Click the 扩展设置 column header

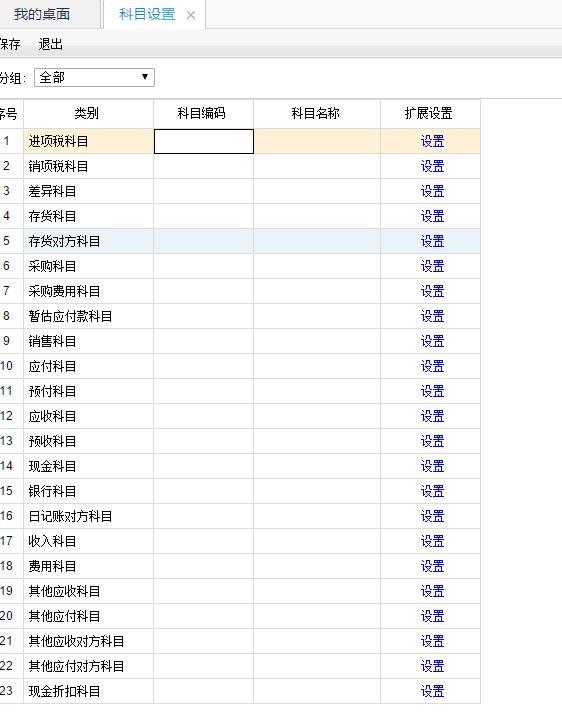coord(430,114)
